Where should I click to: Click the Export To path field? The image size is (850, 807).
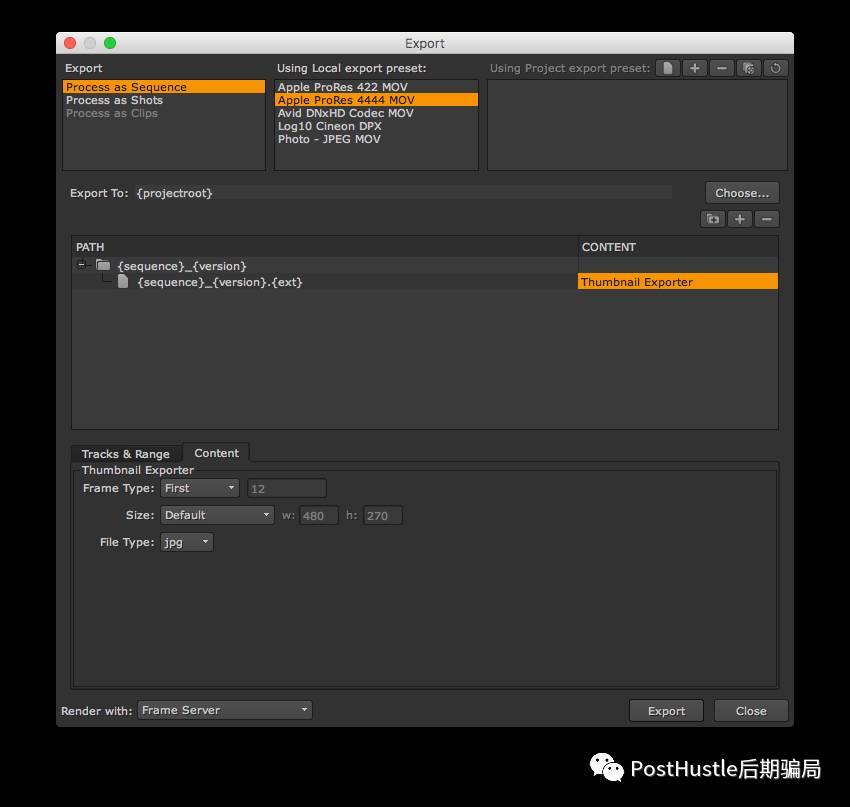click(400, 193)
